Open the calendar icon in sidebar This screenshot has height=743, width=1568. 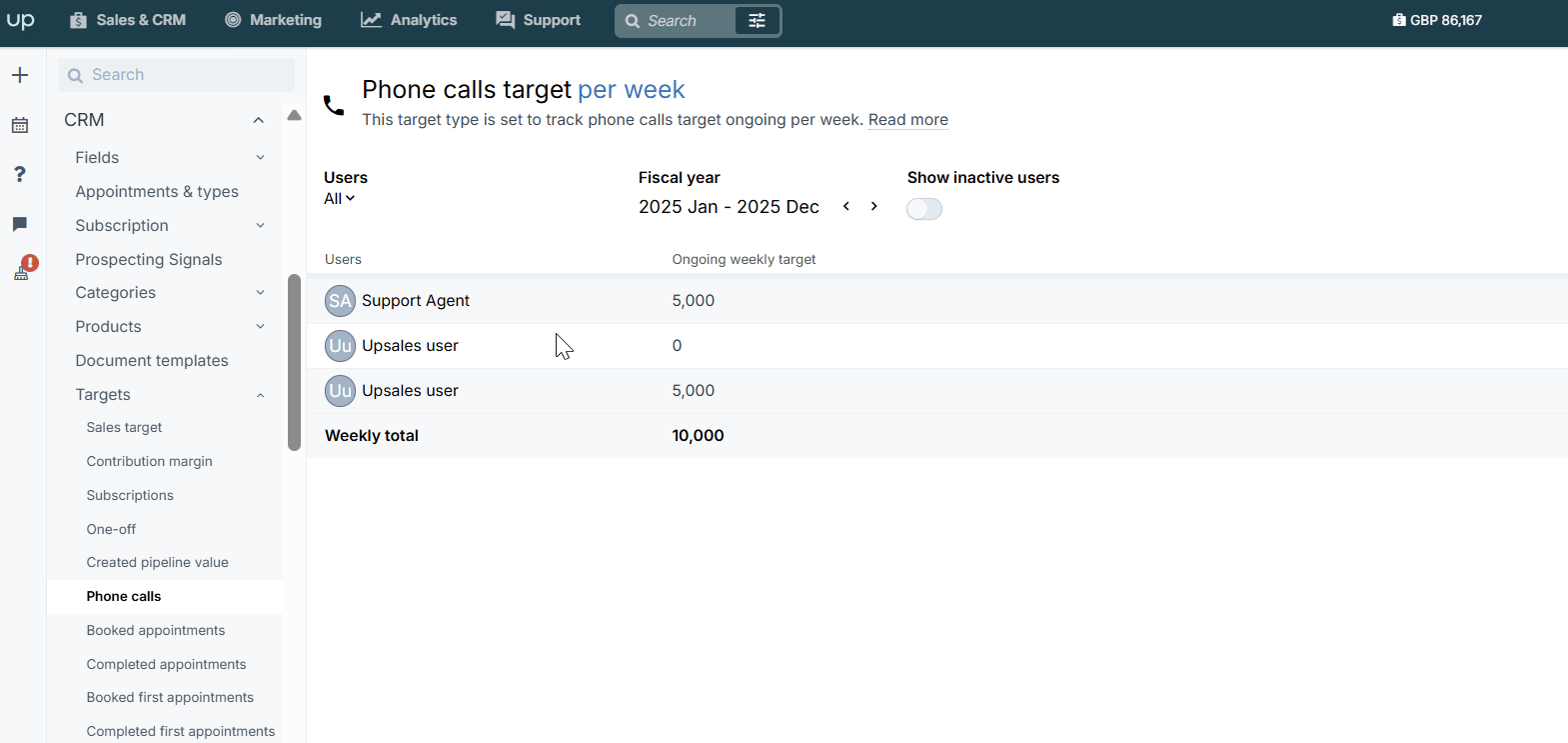(20, 125)
